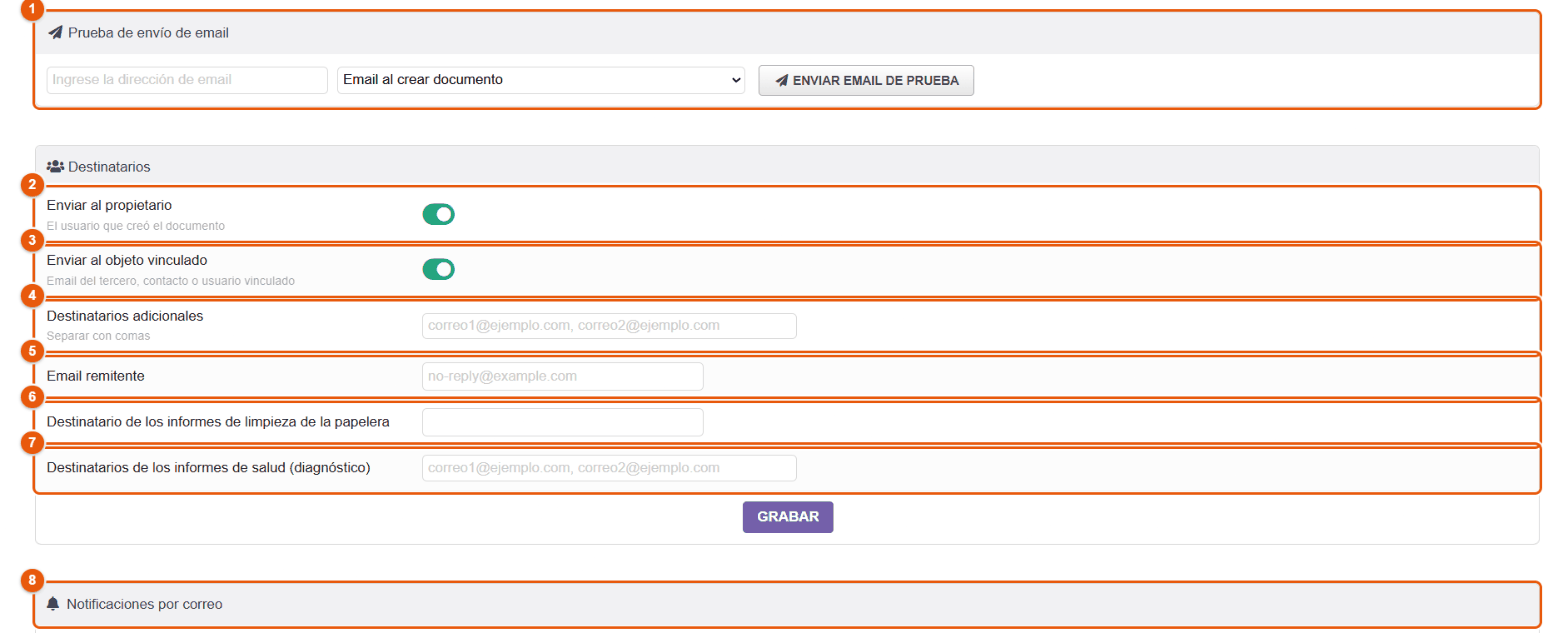This screenshot has height=633, width=1568.
Task: Click the limpieza de la papelera label
Action: pos(218,422)
